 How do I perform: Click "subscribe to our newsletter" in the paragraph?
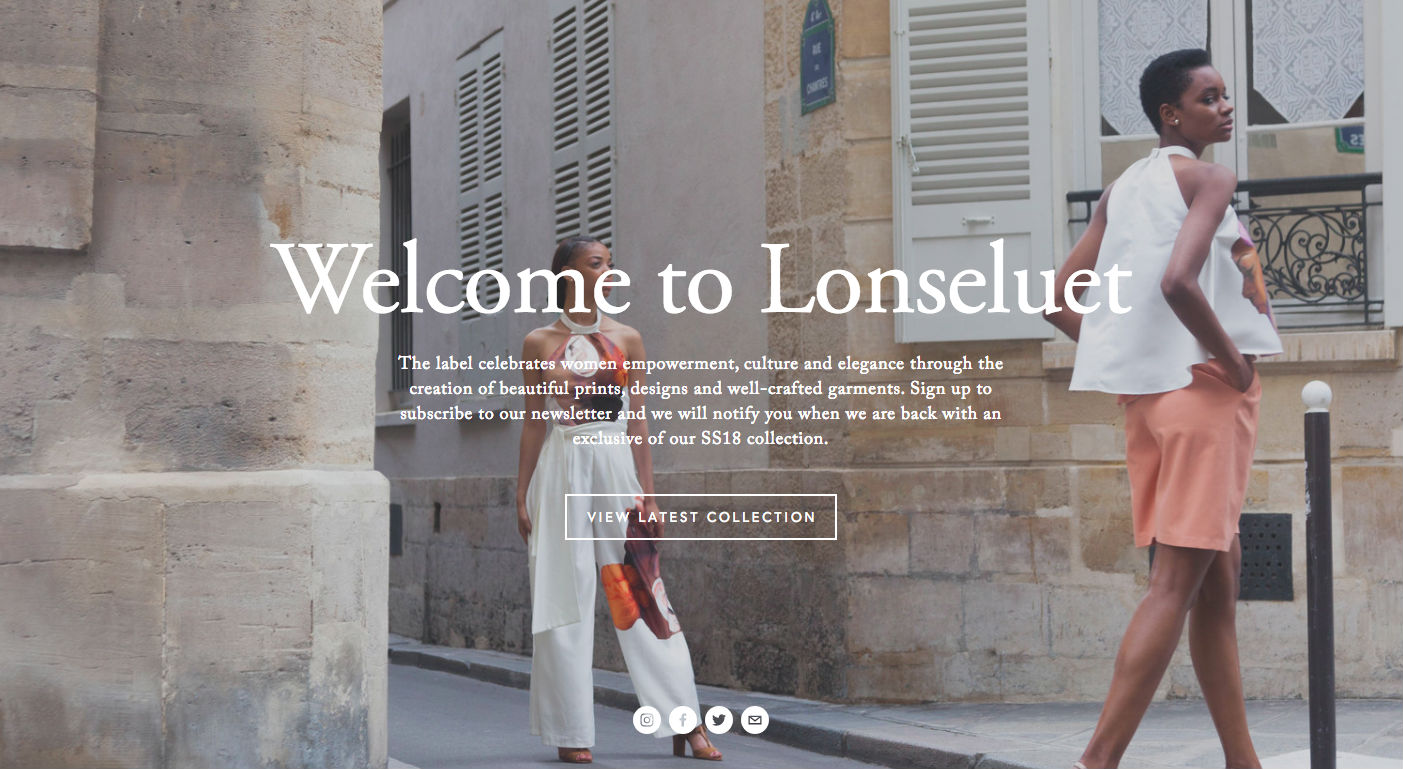(x=507, y=413)
